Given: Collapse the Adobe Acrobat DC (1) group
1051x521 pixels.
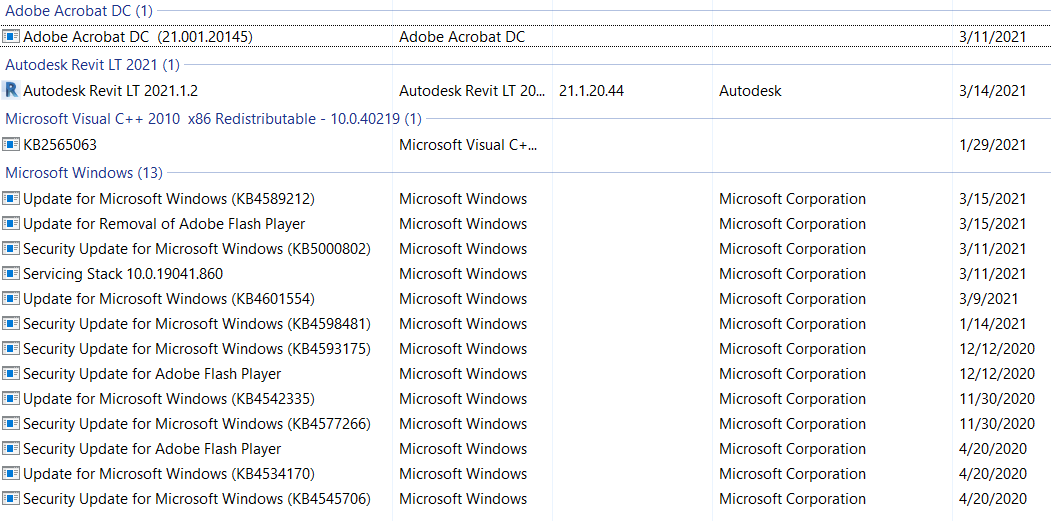Looking at the screenshot, I should click(79, 11).
